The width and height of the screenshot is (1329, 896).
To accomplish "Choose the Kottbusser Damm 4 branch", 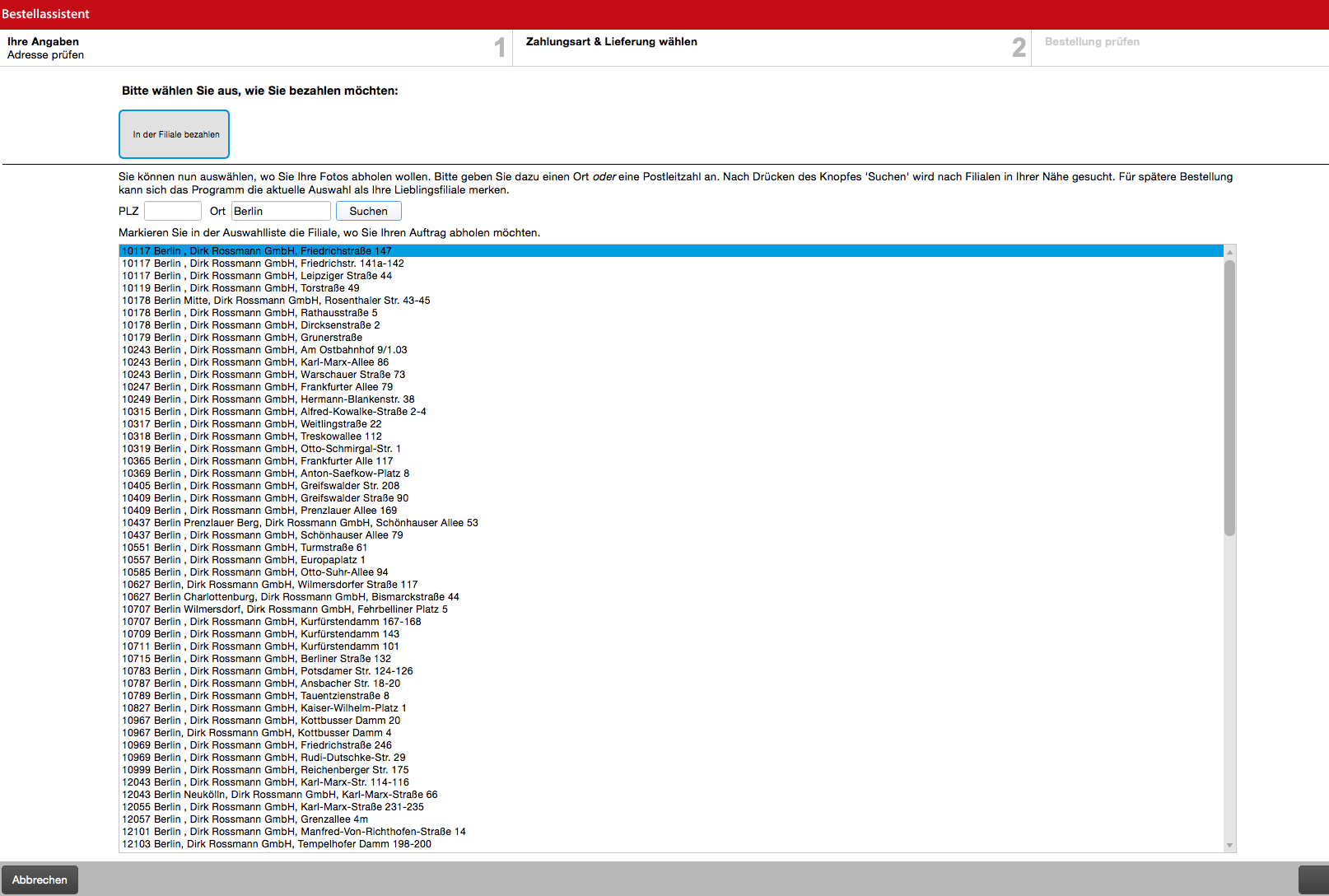I will (x=671, y=733).
